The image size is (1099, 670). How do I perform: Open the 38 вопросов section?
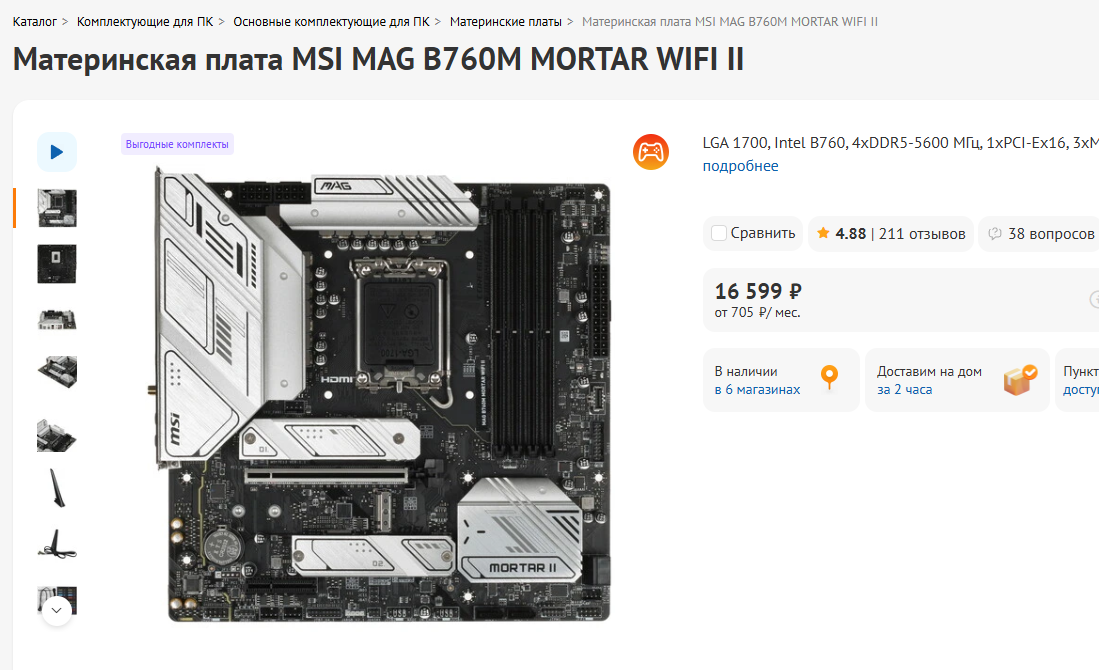(1051, 234)
